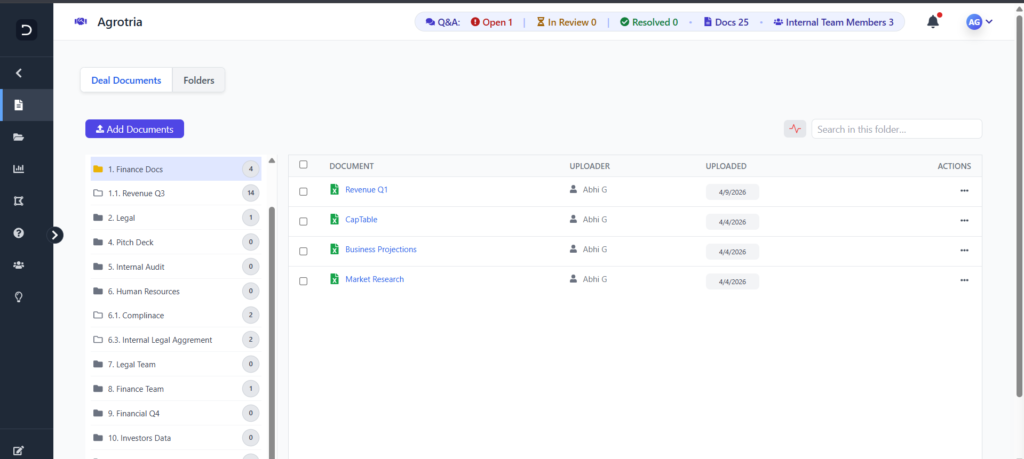Viewport: 1024px width, 459px height.
Task: Select the Deal Documents tab
Action: click(x=126, y=80)
